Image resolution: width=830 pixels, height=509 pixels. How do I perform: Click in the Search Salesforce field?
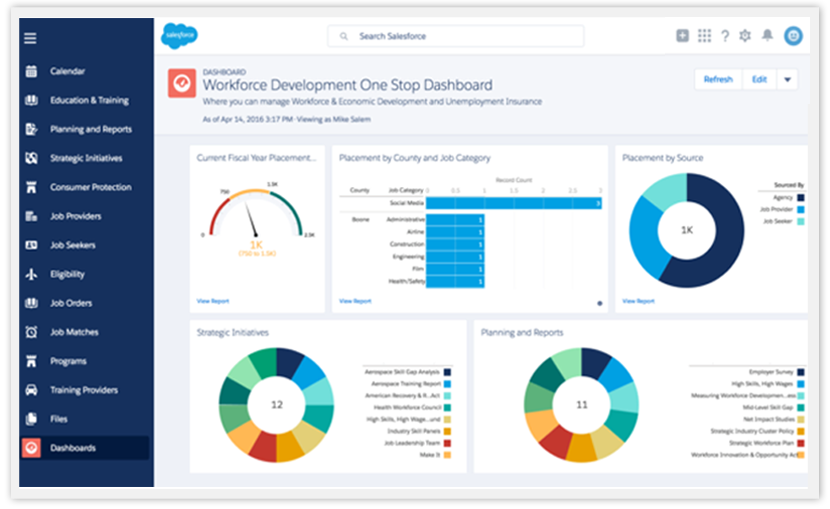[455, 36]
